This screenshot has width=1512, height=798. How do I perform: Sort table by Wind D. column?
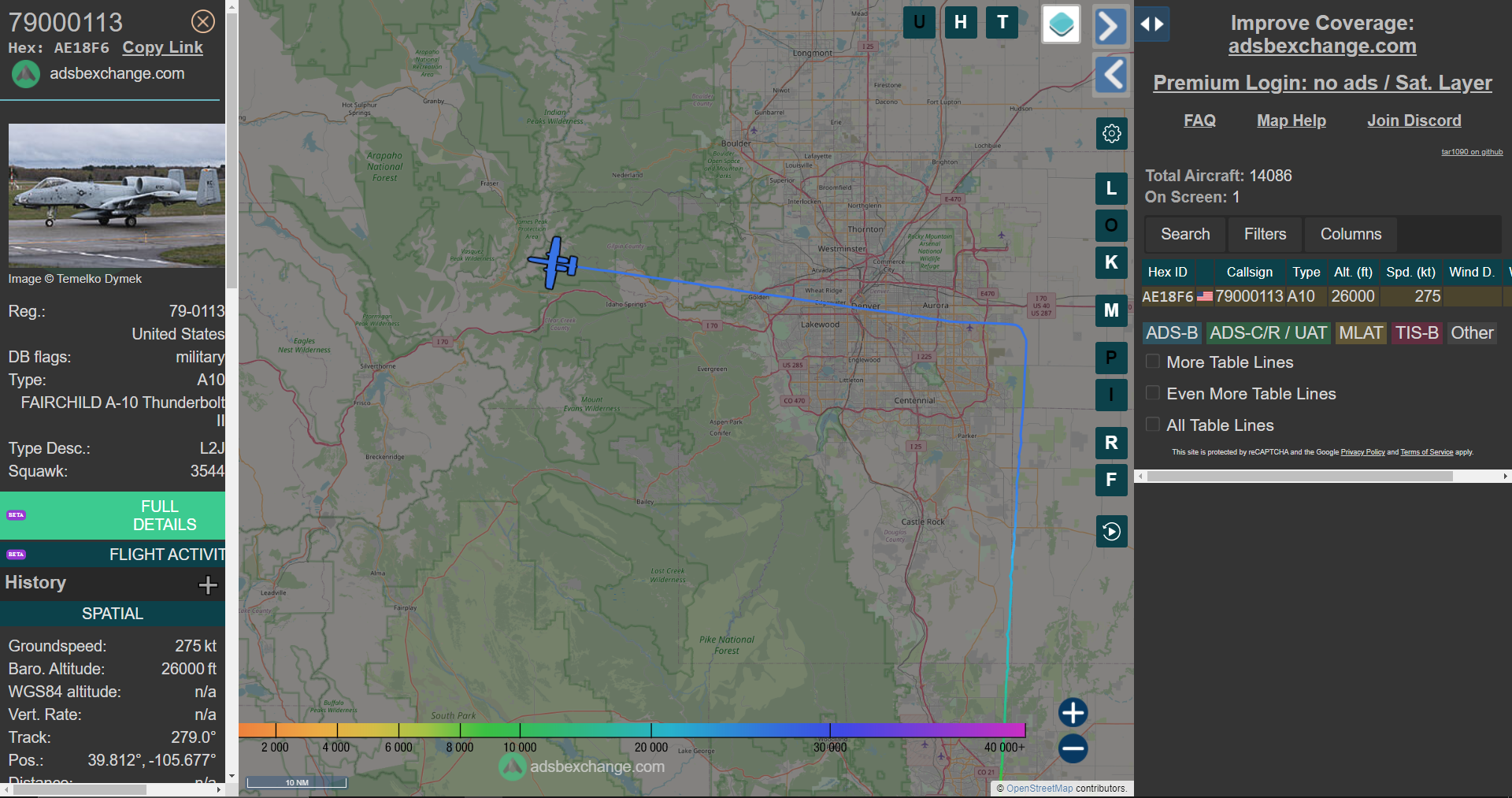(x=1471, y=272)
